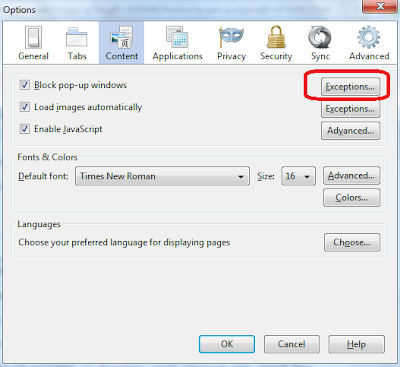The width and height of the screenshot is (400, 367).
Task: Switch to the General tab label
Action: point(33,56)
